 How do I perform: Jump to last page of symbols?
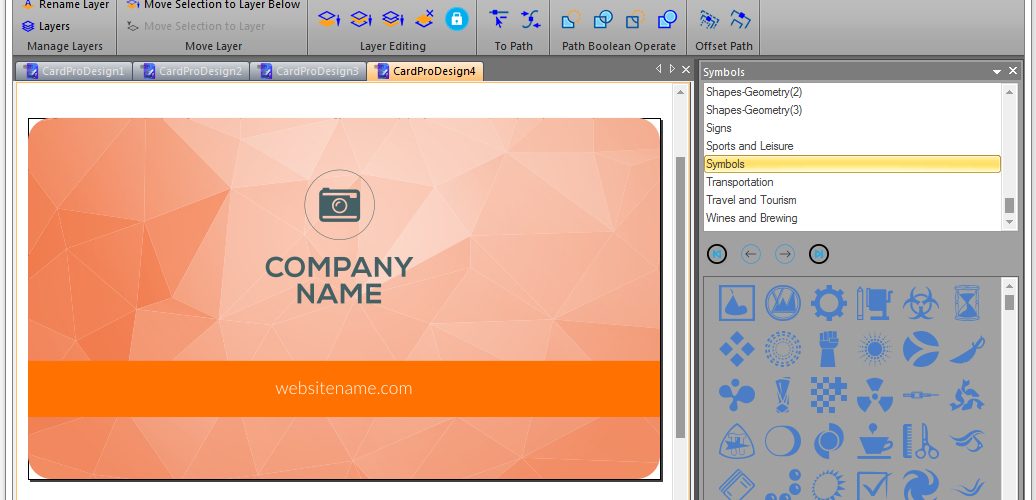point(819,254)
